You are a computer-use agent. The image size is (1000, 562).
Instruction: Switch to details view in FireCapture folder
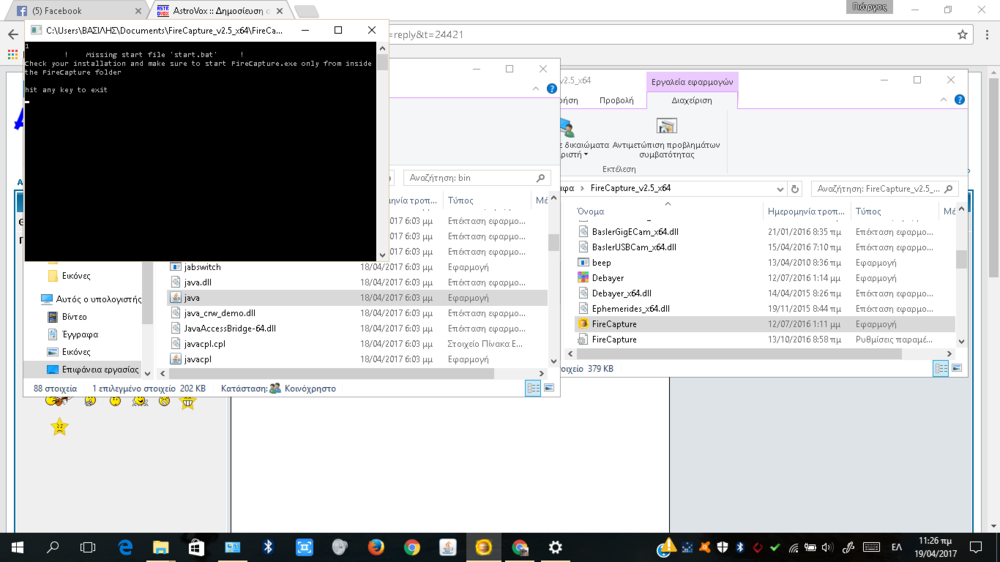tap(940, 369)
